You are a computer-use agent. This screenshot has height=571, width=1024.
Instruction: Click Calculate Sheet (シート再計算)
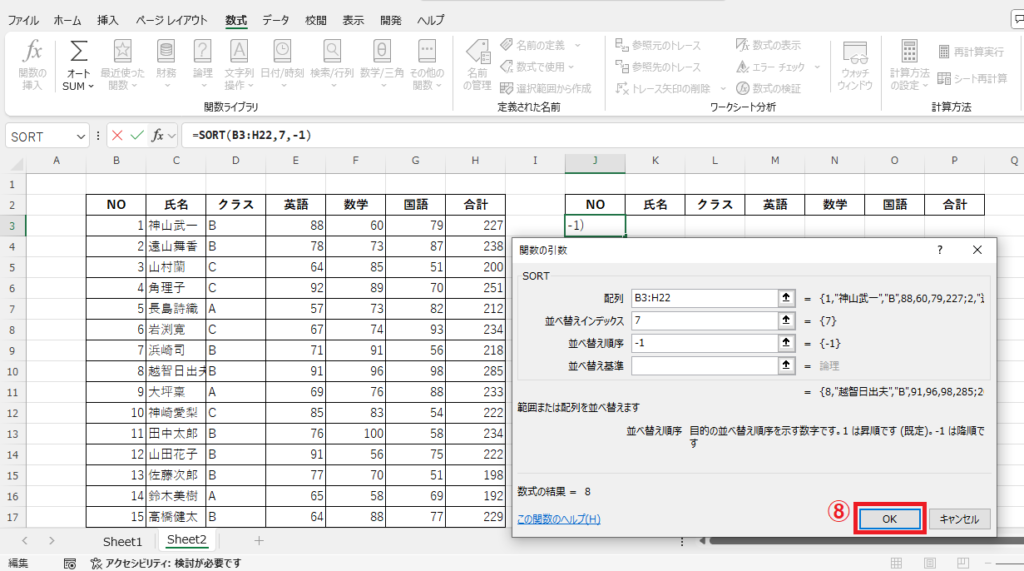click(972, 78)
